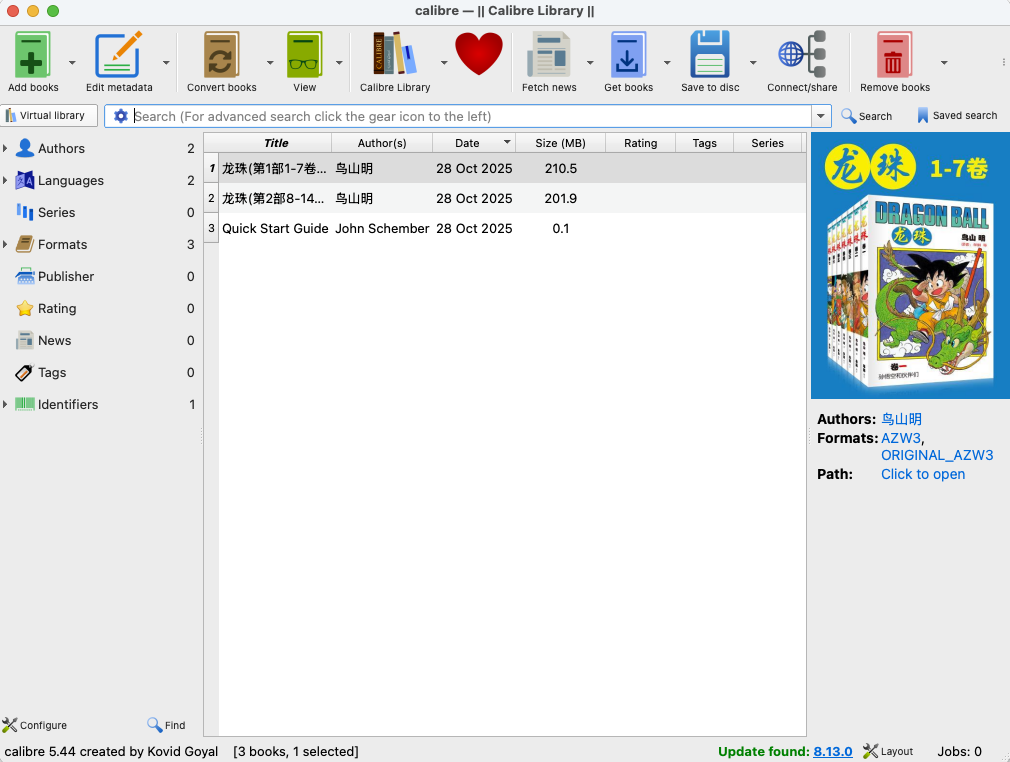This screenshot has width=1010, height=762.
Task: Click the Connect/share network icon
Action: [x=802, y=56]
